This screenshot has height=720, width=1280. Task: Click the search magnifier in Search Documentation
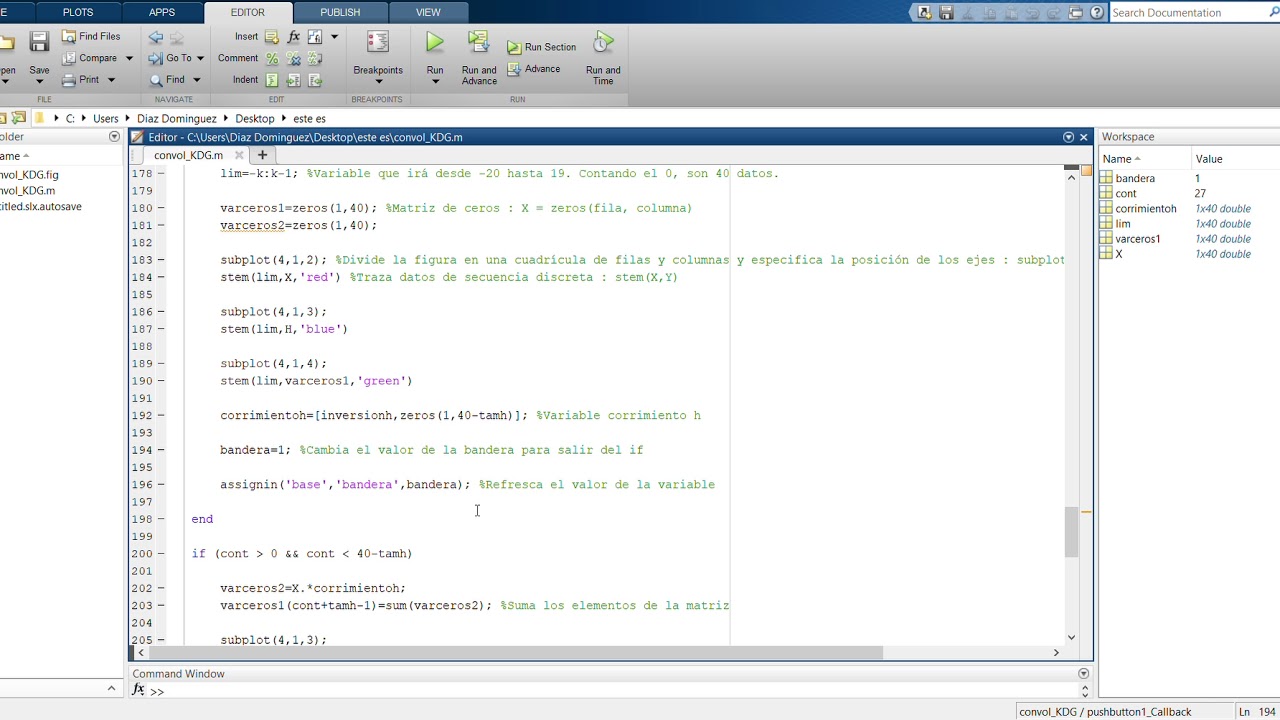coord(1272,12)
